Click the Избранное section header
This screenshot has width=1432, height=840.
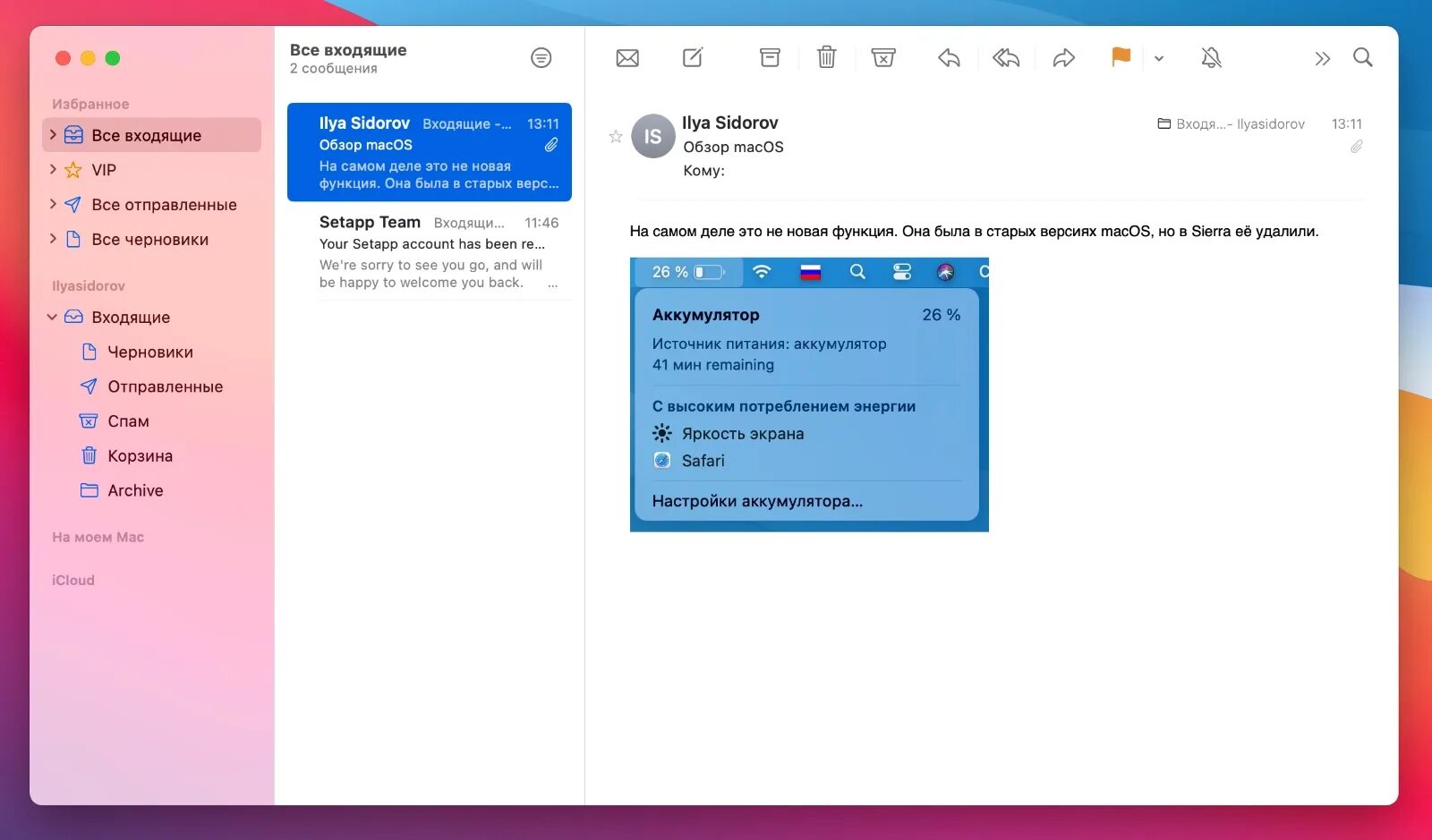pos(90,104)
